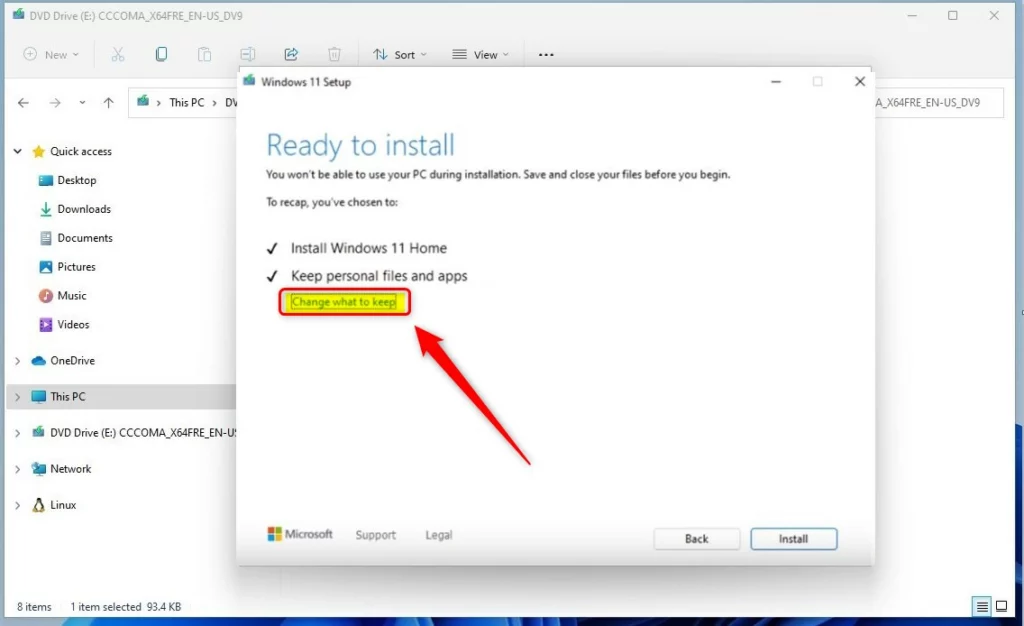Click the Downloads arrow icon in sidebar
The height and width of the screenshot is (626, 1024).
[46, 209]
